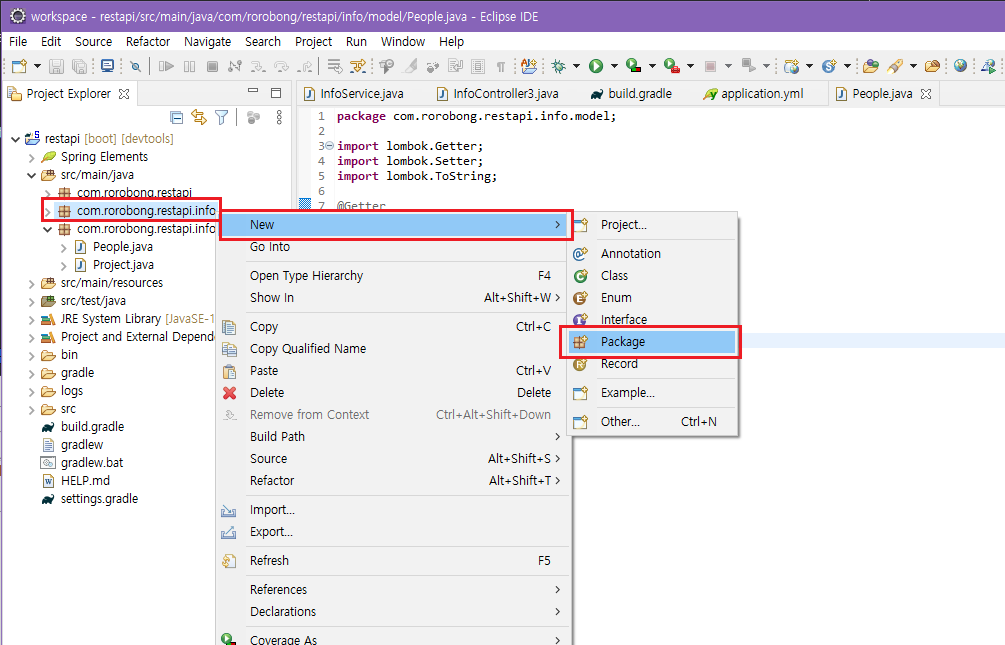Toggle Skip All Breakpoints
1005x645 pixels.
135,66
